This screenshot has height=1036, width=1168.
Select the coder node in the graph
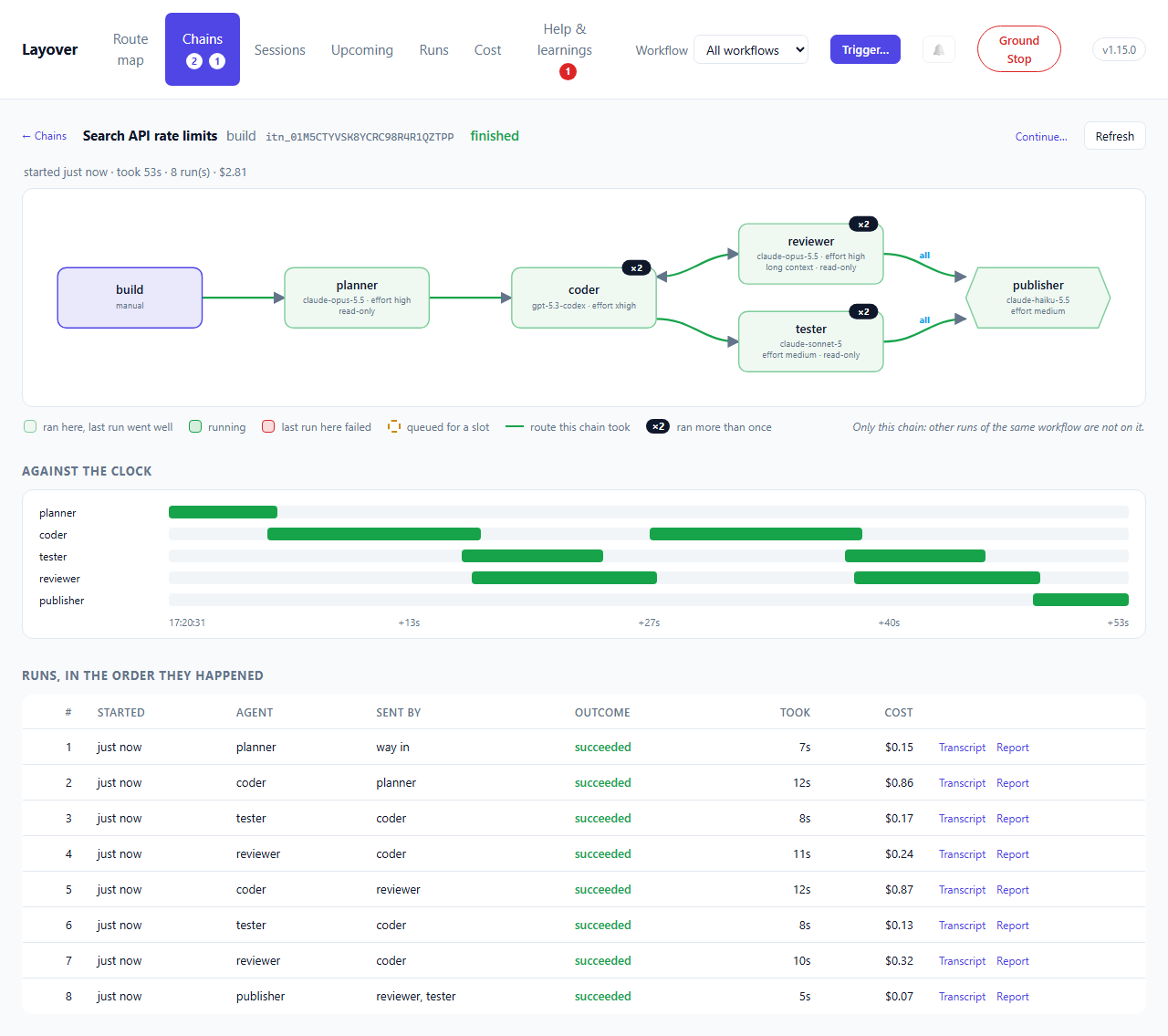[584, 298]
